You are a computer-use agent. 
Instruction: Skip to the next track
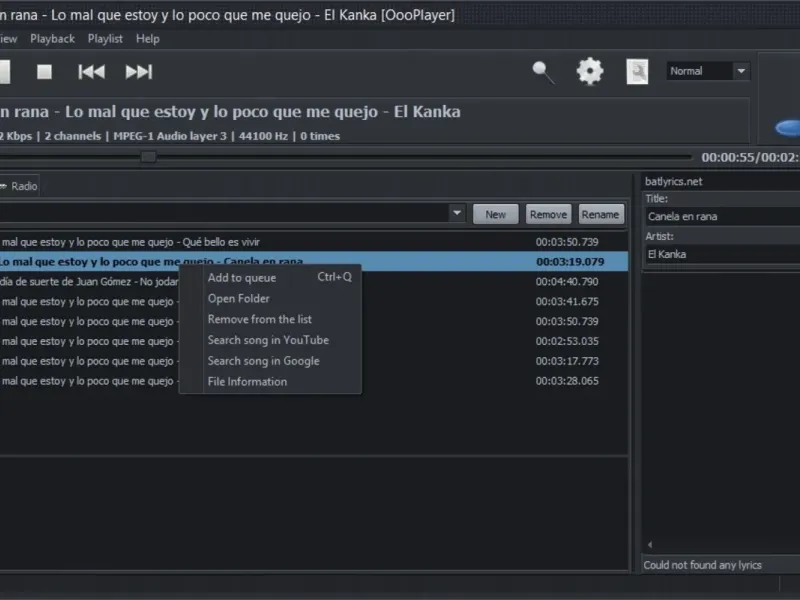click(x=139, y=72)
